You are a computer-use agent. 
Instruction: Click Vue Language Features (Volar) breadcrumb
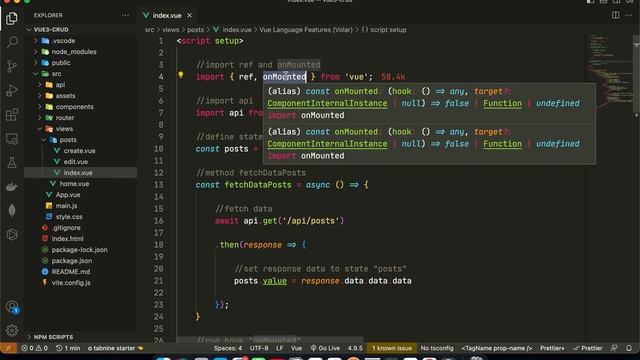[x=306, y=30]
